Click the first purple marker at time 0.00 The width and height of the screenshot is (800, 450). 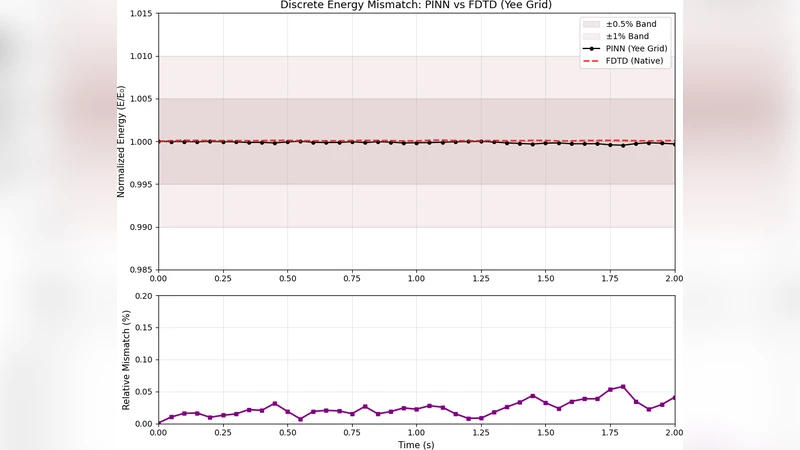(158, 423)
